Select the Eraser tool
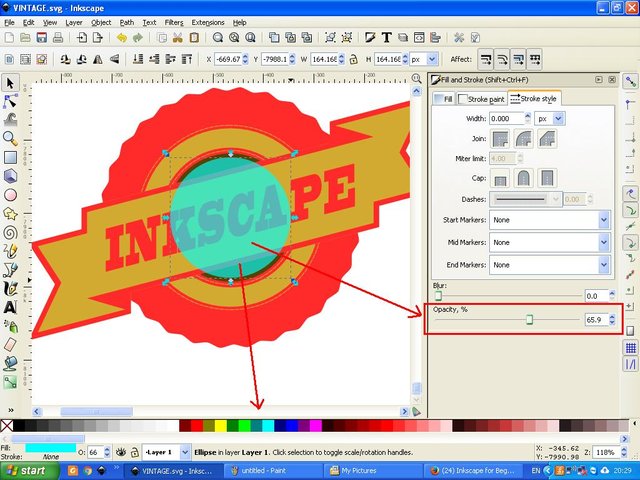Image resolution: width=640 pixels, height=480 pixels. pos(10,344)
